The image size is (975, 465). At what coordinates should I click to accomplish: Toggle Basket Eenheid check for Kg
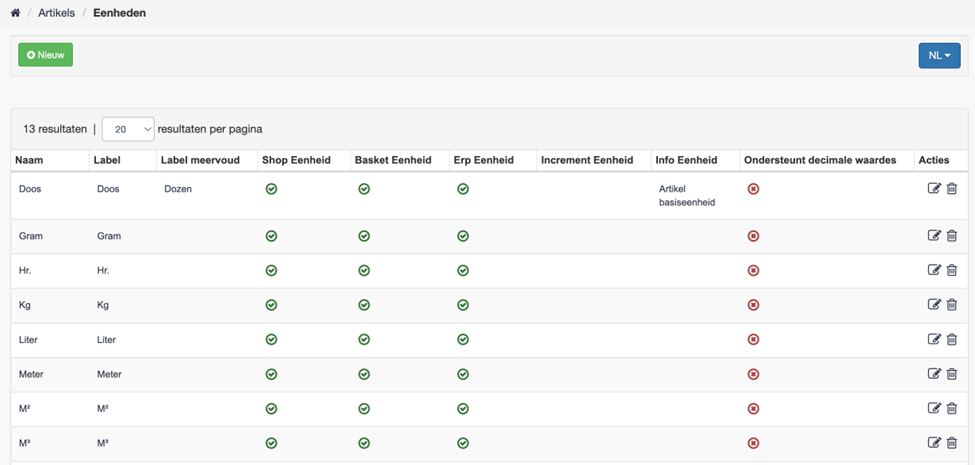364,305
